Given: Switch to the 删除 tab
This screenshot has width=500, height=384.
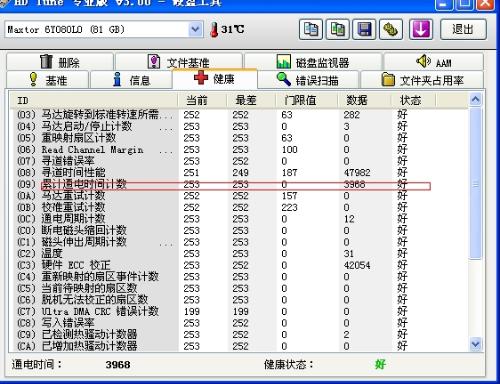Looking at the screenshot, I should pyautogui.click(x=60, y=62).
